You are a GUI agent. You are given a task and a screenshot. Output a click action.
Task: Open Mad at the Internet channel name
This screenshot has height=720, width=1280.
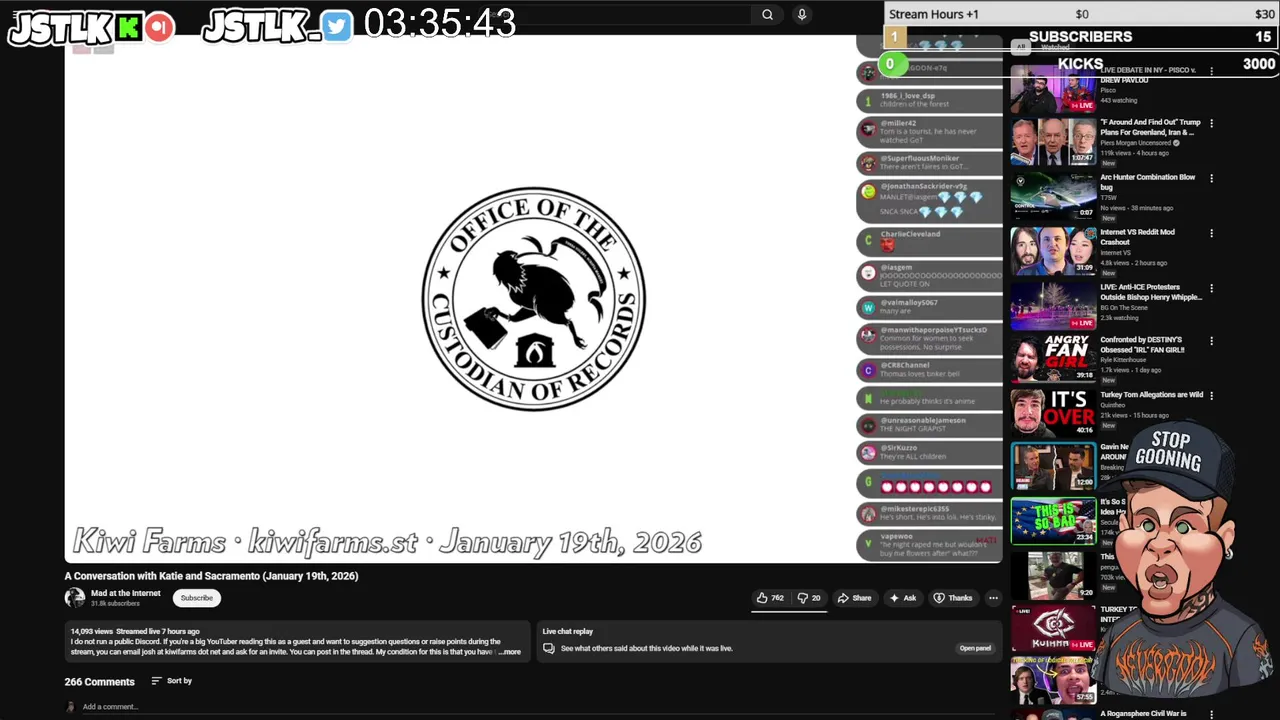point(126,593)
